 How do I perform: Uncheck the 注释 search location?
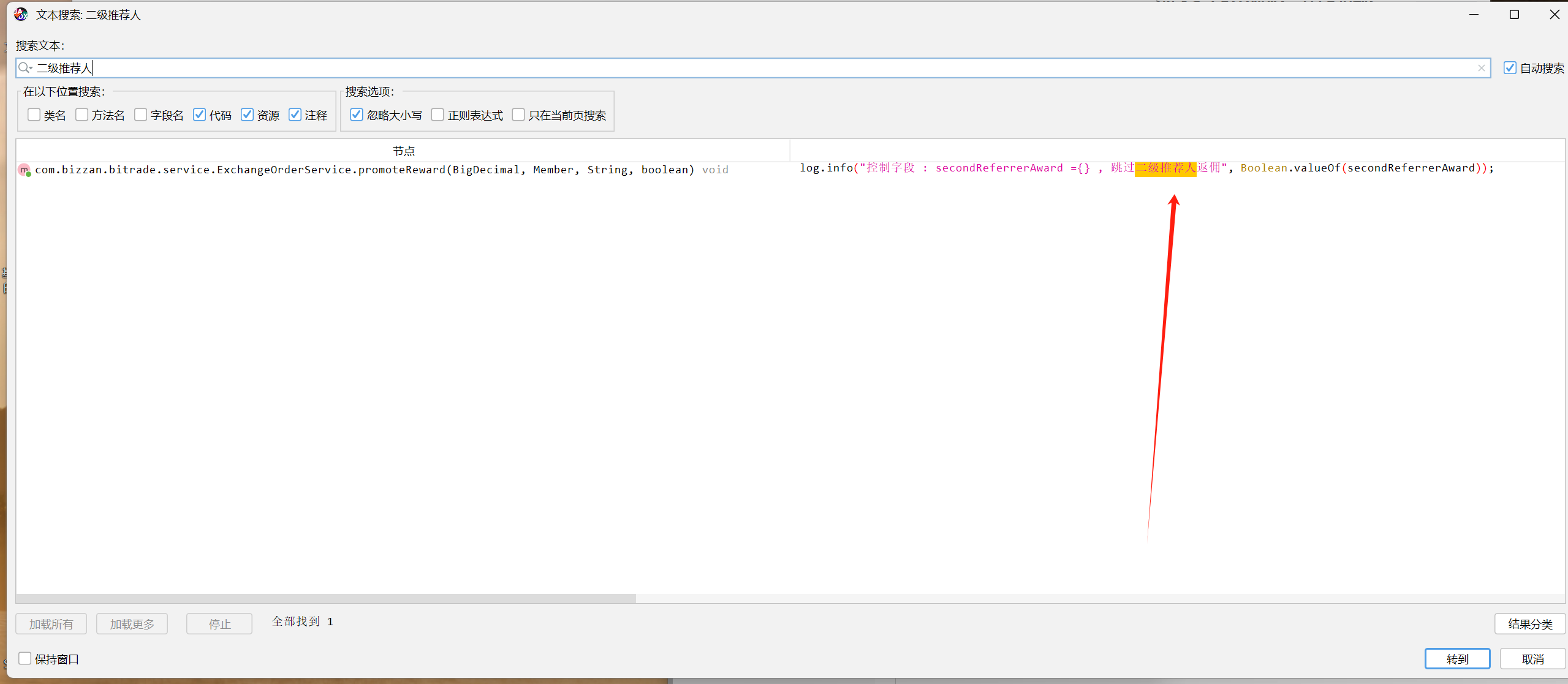[x=295, y=115]
